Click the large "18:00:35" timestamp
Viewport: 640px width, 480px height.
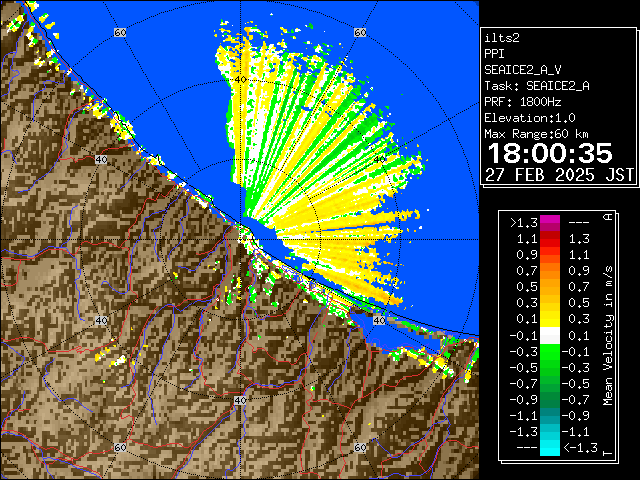coord(550,153)
